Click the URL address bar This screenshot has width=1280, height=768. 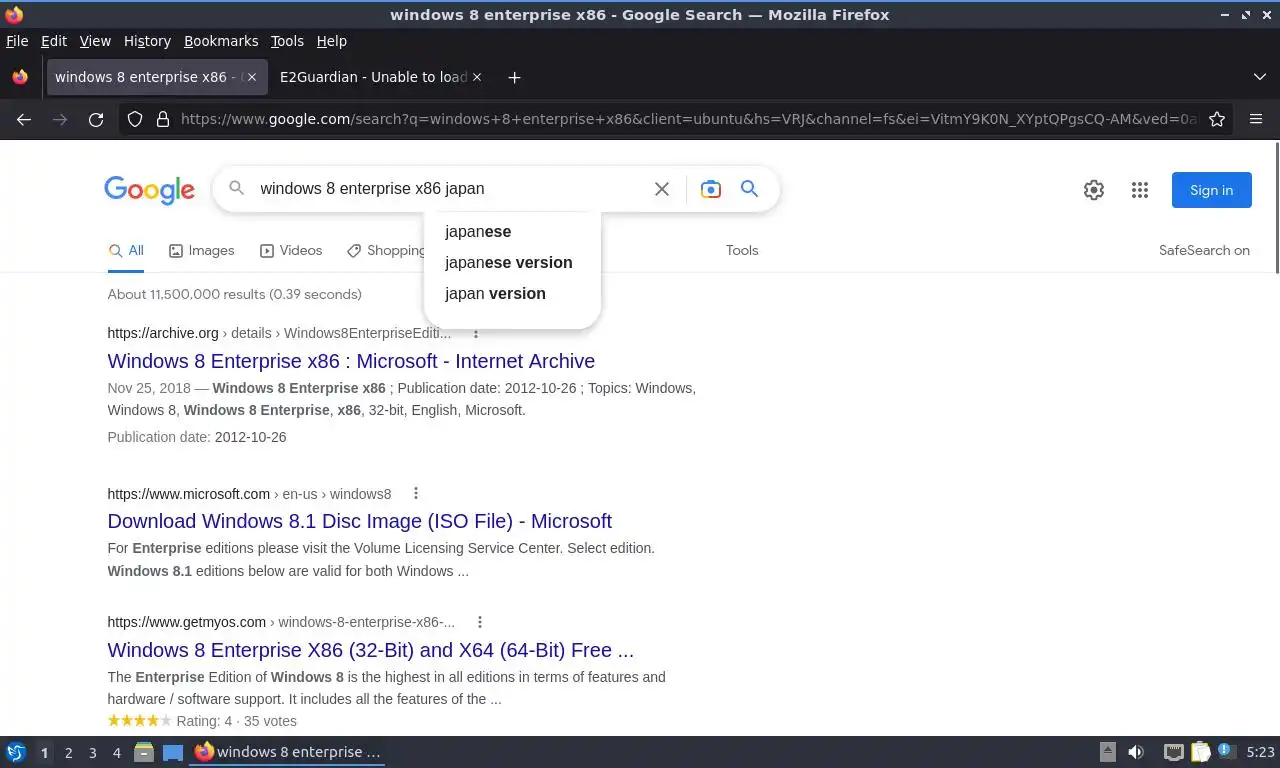(690, 119)
